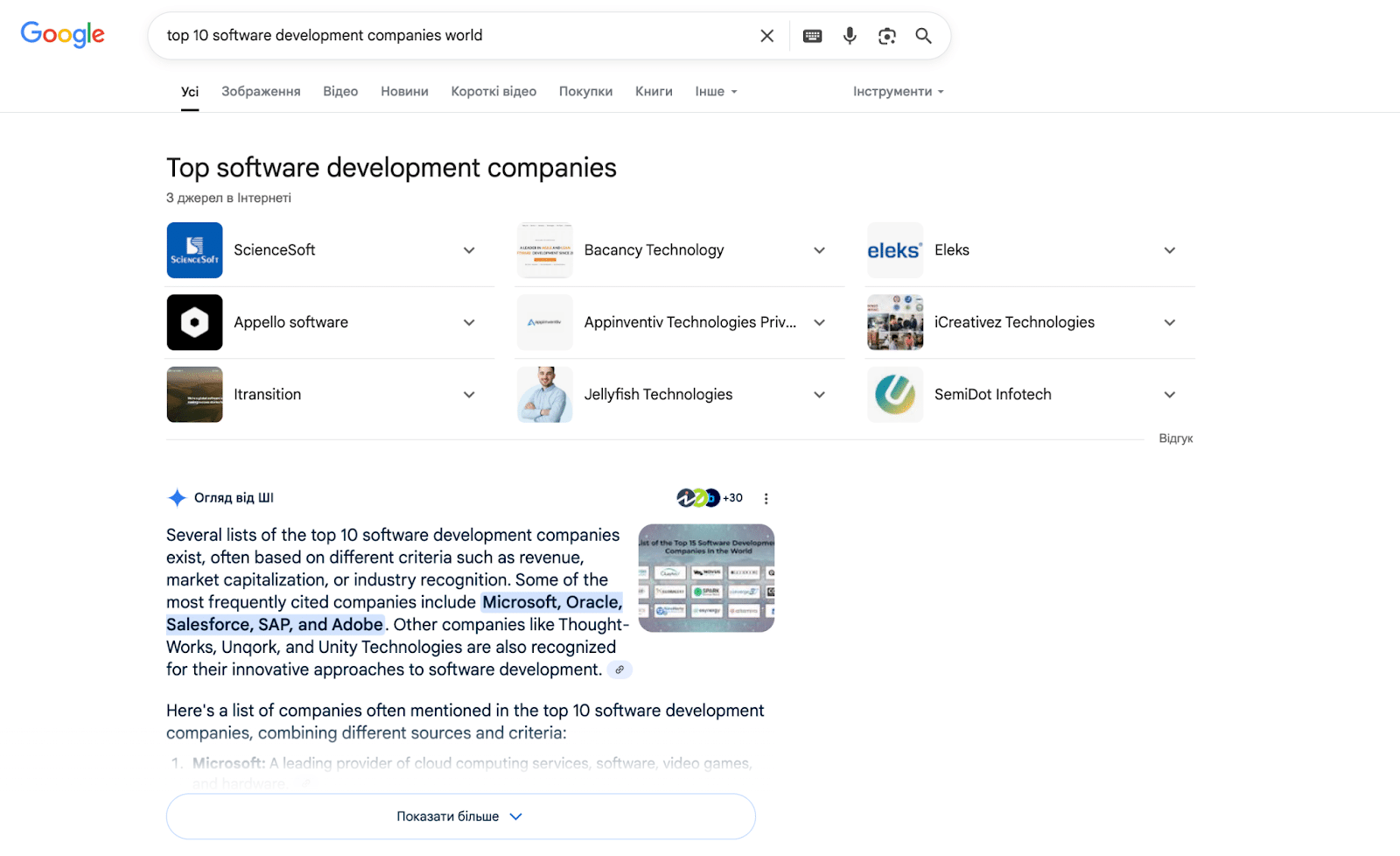The height and width of the screenshot is (856, 1400).
Task: Expand SemiDot Infotech chevron
Action: click(x=1169, y=395)
